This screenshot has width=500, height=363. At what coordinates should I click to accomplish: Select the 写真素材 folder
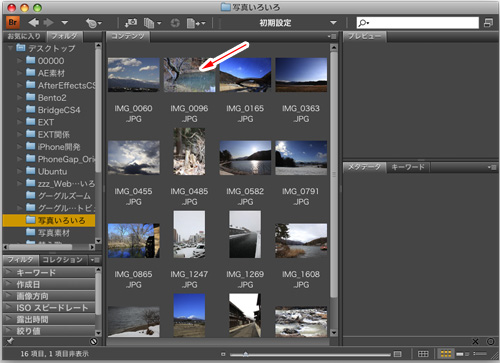pyautogui.click(x=48, y=233)
